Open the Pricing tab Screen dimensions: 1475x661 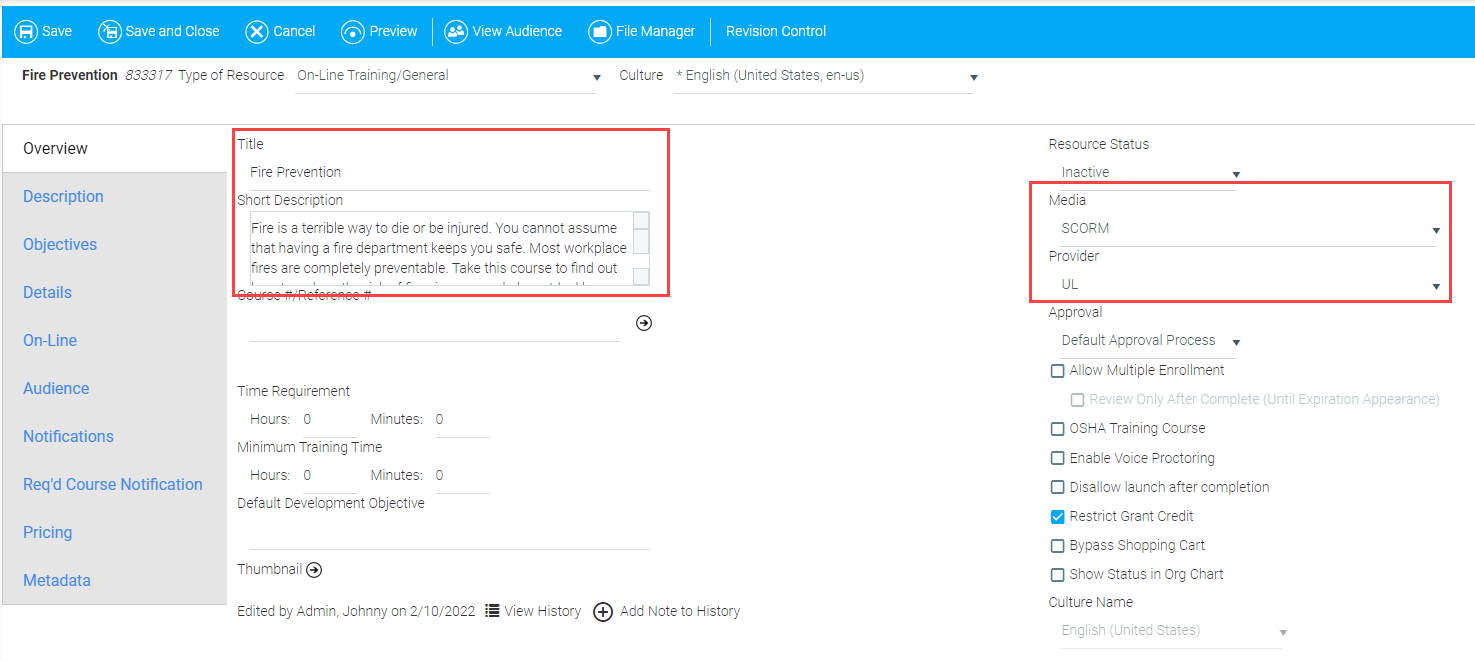coord(48,533)
